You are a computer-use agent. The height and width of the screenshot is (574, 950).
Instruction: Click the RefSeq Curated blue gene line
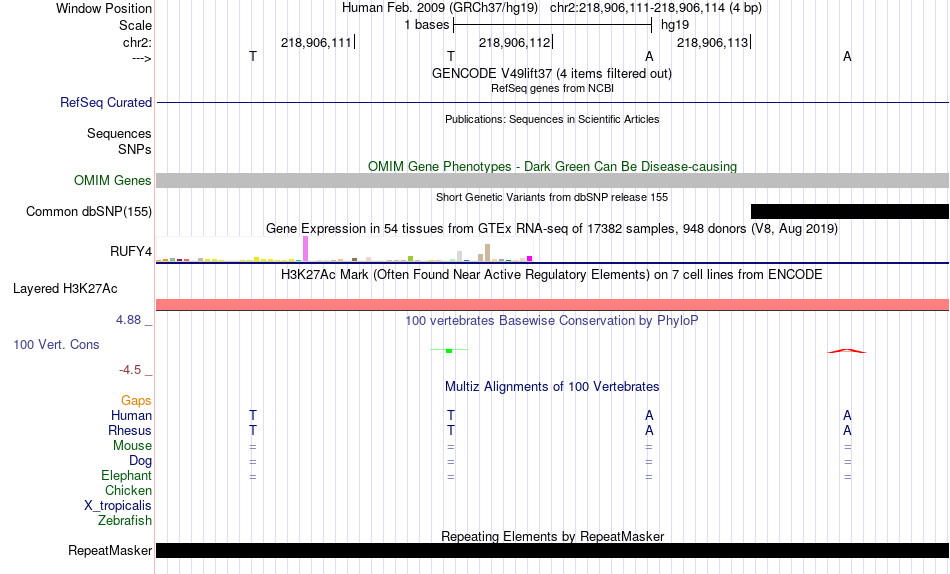[553, 102]
